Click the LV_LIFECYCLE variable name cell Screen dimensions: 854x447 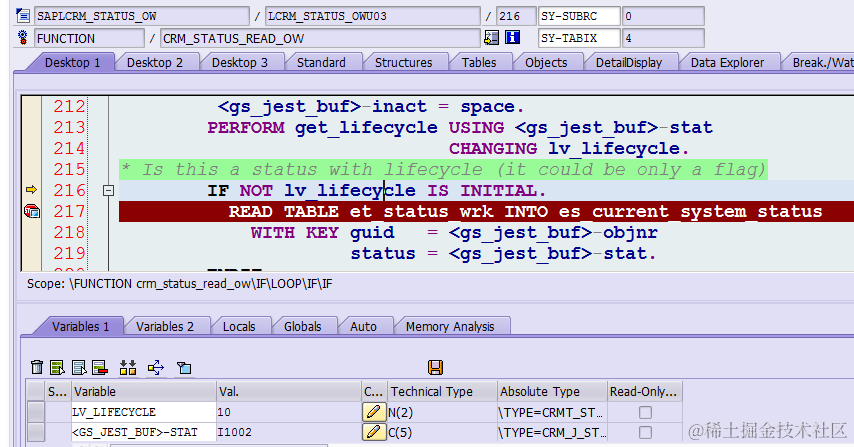[144, 412]
